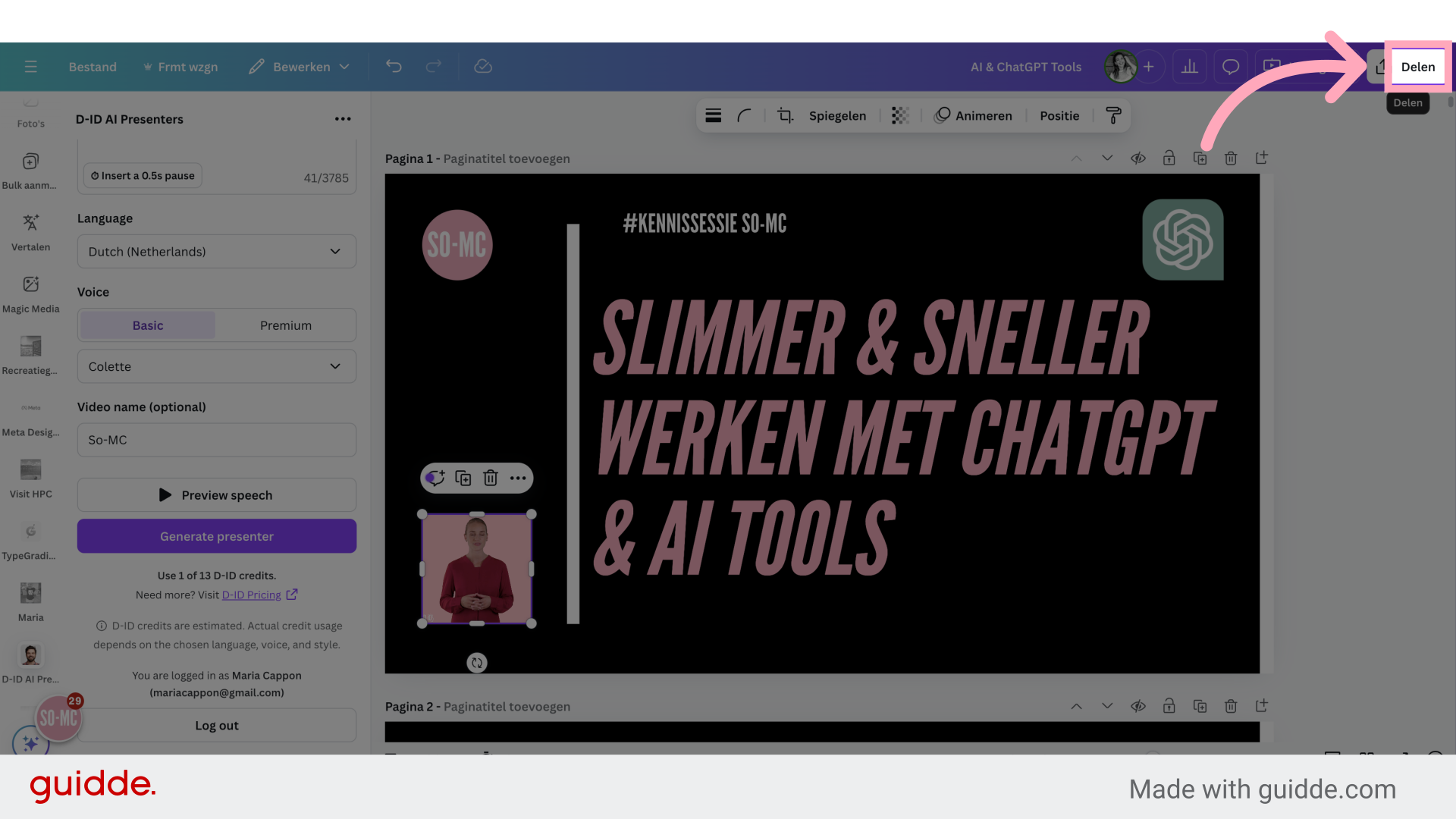The width and height of the screenshot is (1456, 819).
Task: Delete Pagina 1 trash icon
Action: pos(1231,158)
